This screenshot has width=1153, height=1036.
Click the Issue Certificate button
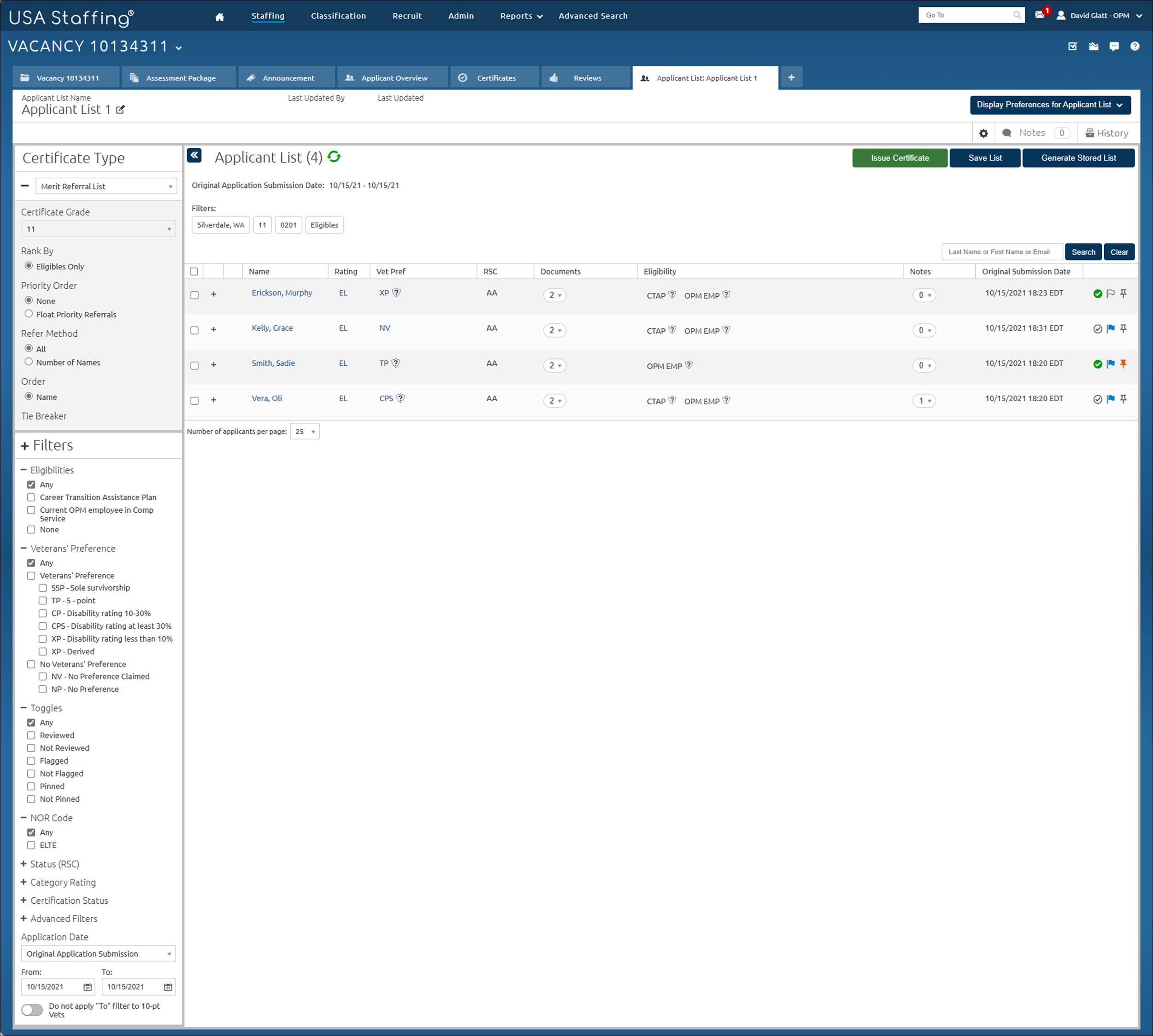(x=900, y=158)
